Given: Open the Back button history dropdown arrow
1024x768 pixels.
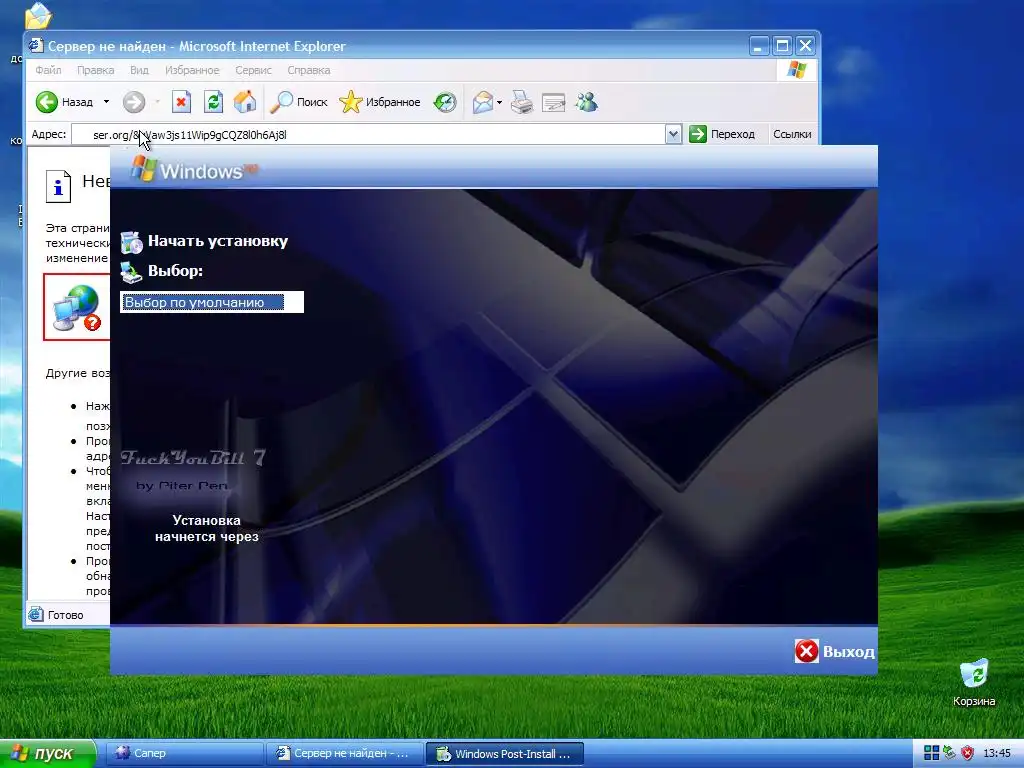Looking at the screenshot, I should [106, 102].
